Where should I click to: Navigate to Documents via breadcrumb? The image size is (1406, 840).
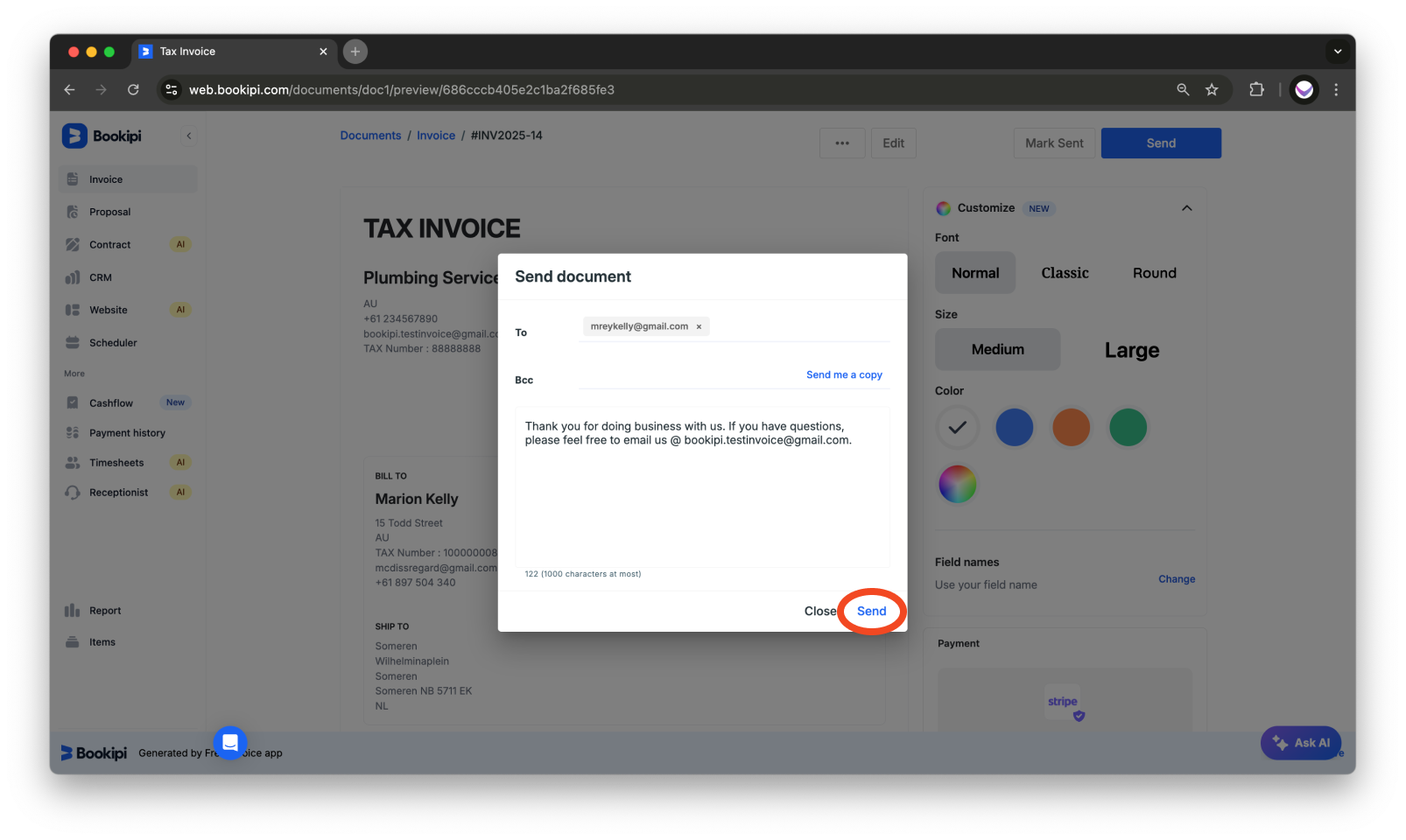(369, 135)
